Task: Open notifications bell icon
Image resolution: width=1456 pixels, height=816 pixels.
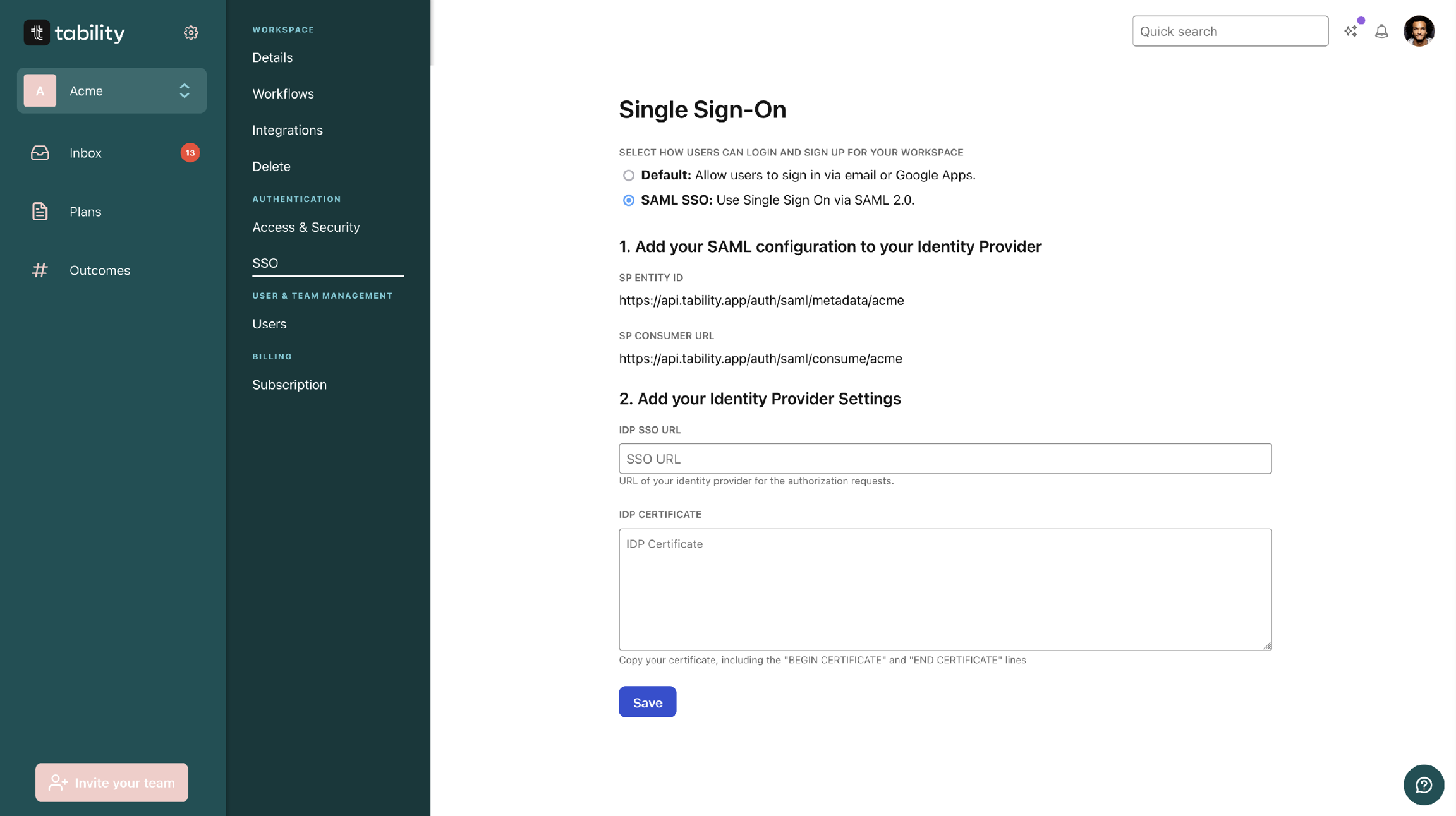Action: coord(1381,31)
